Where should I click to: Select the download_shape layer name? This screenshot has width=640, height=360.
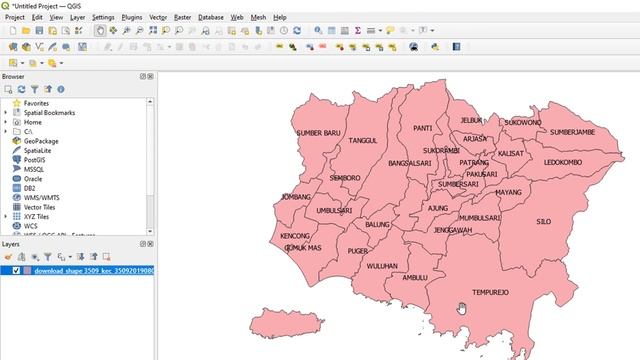[x=94, y=271]
